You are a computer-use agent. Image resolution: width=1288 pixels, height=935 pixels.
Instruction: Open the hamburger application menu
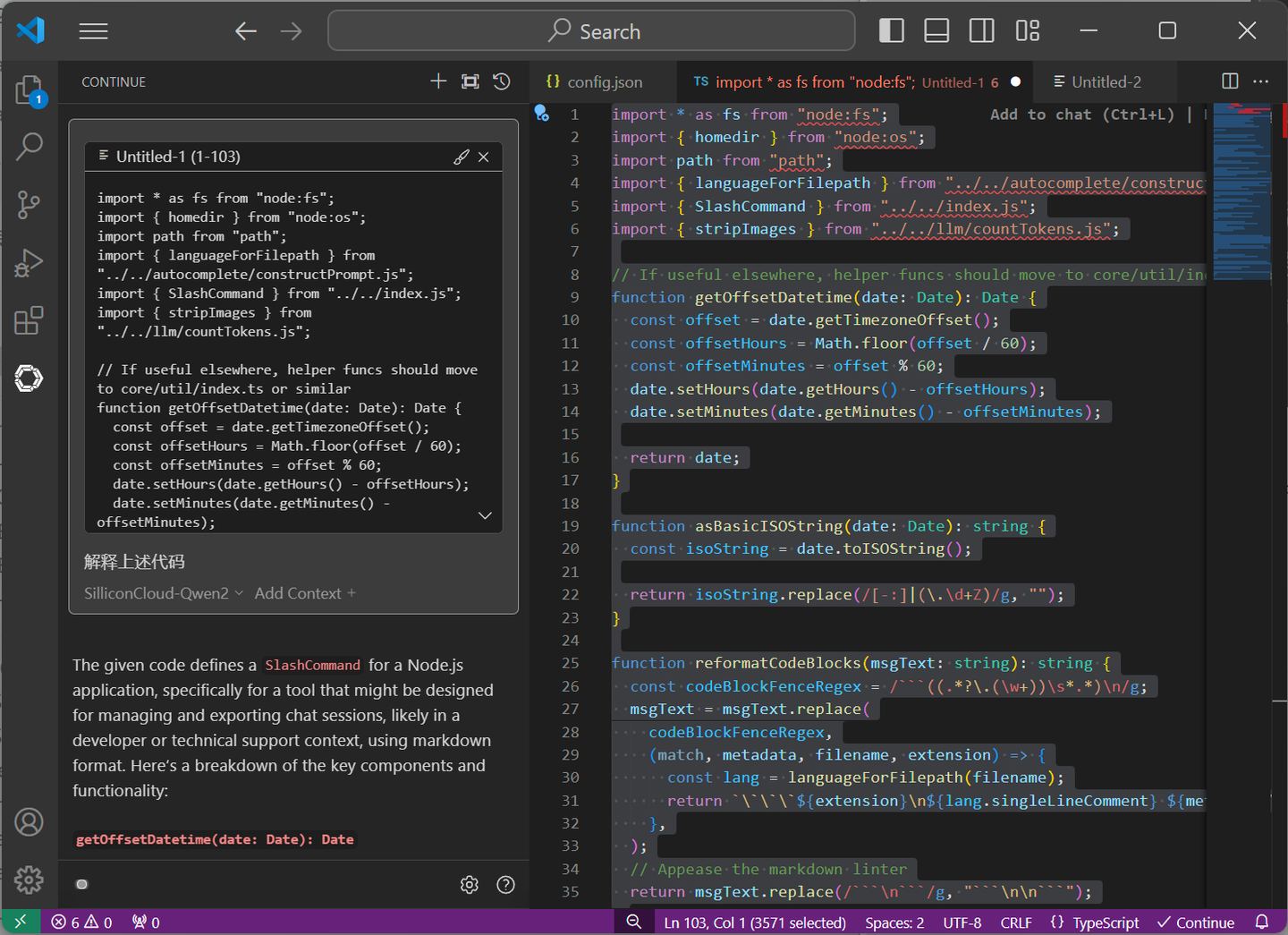coord(93,31)
